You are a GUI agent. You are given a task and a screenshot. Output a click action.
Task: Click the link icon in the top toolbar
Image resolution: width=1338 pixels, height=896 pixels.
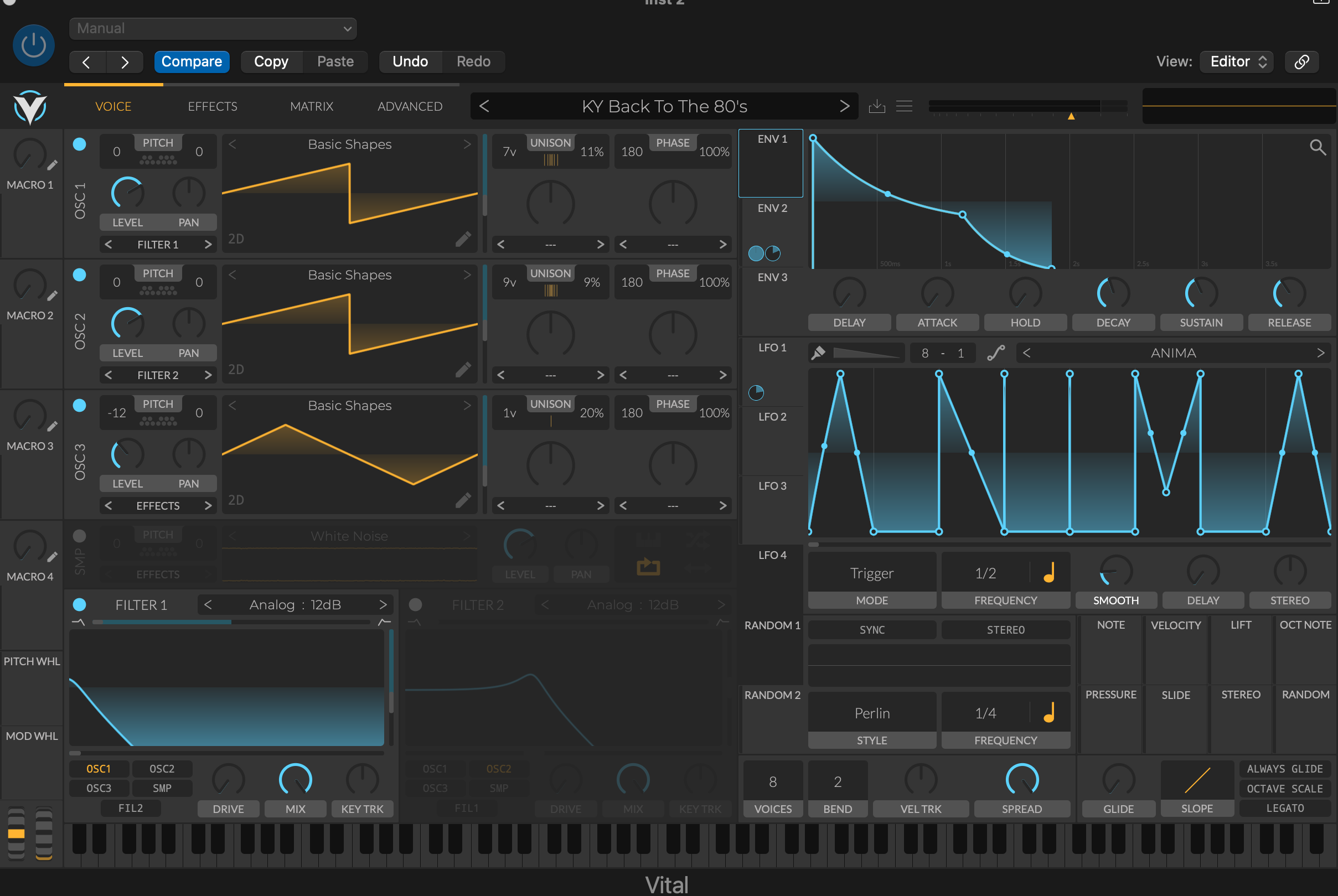pyautogui.click(x=1302, y=62)
